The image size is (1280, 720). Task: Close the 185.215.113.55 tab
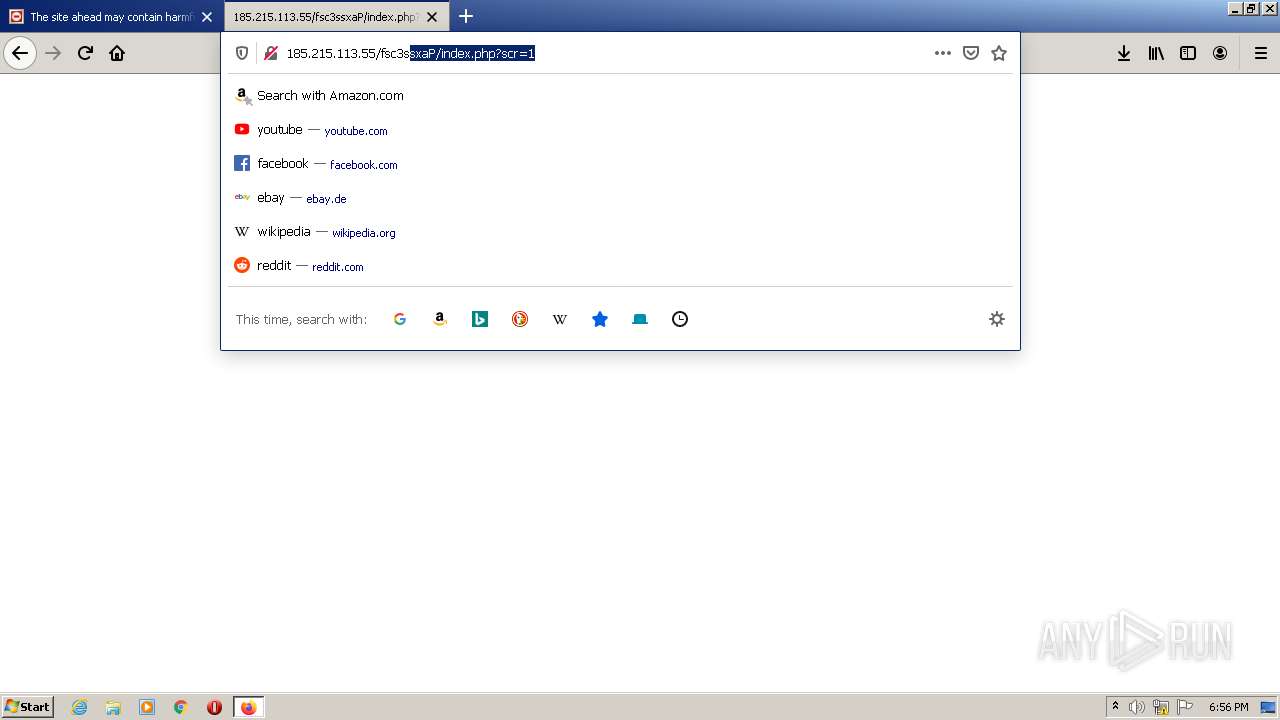(432, 17)
